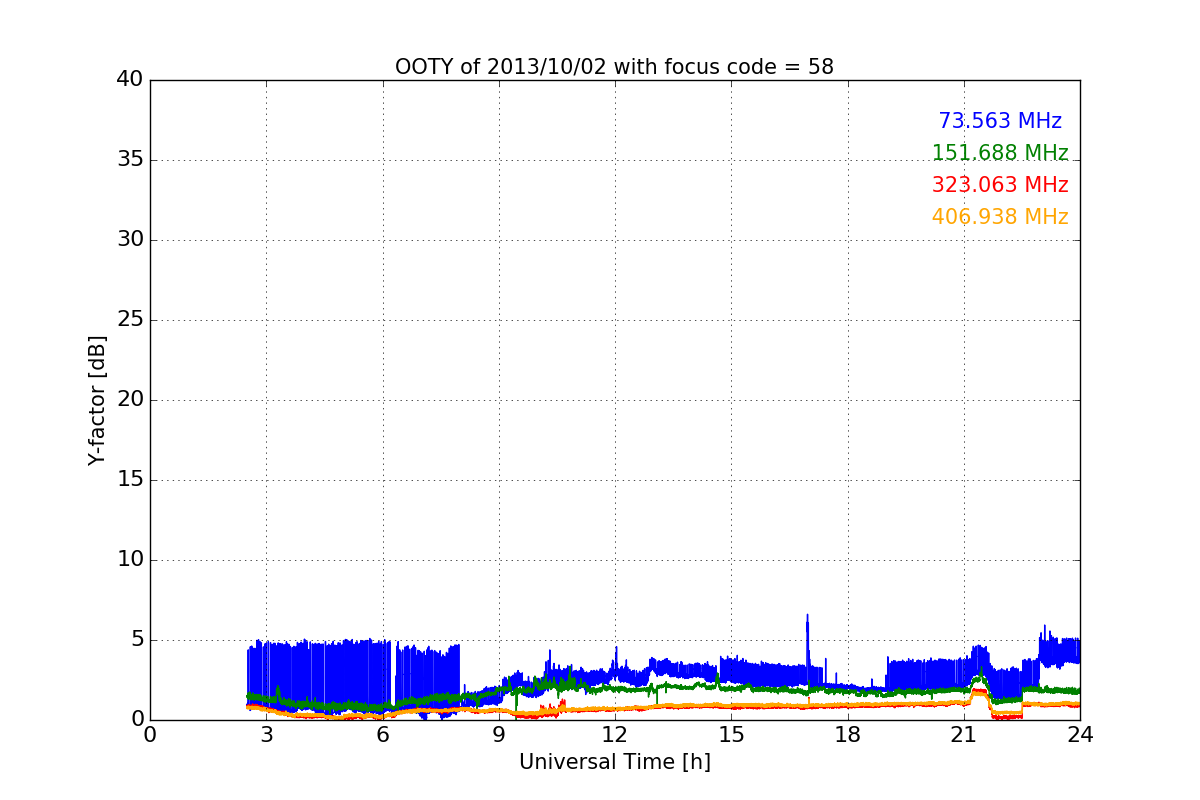
Task: Select the green 151.688 MHz legend label
Action: (x=1000, y=153)
